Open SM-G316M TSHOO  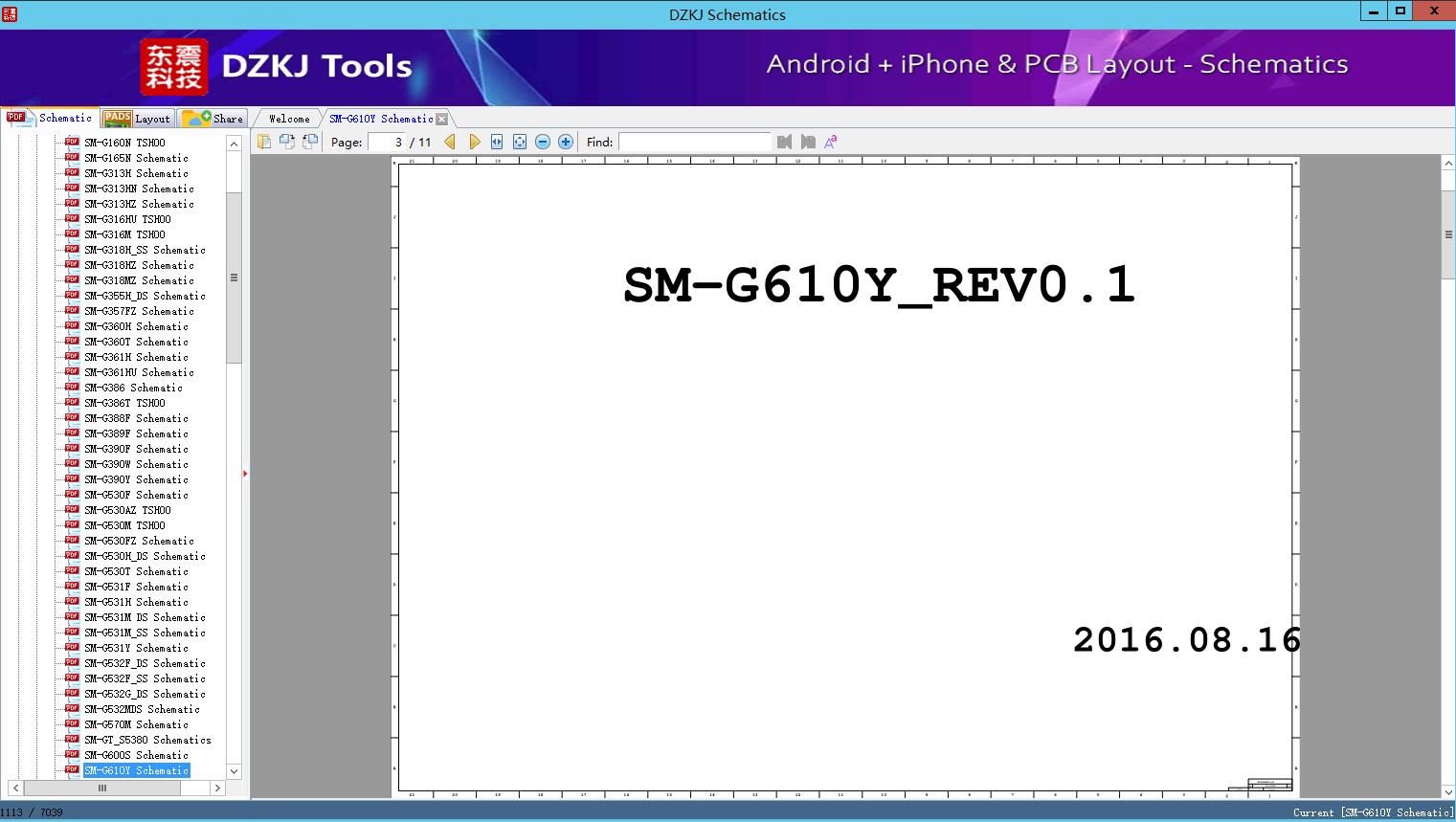(x=124, y=234)
